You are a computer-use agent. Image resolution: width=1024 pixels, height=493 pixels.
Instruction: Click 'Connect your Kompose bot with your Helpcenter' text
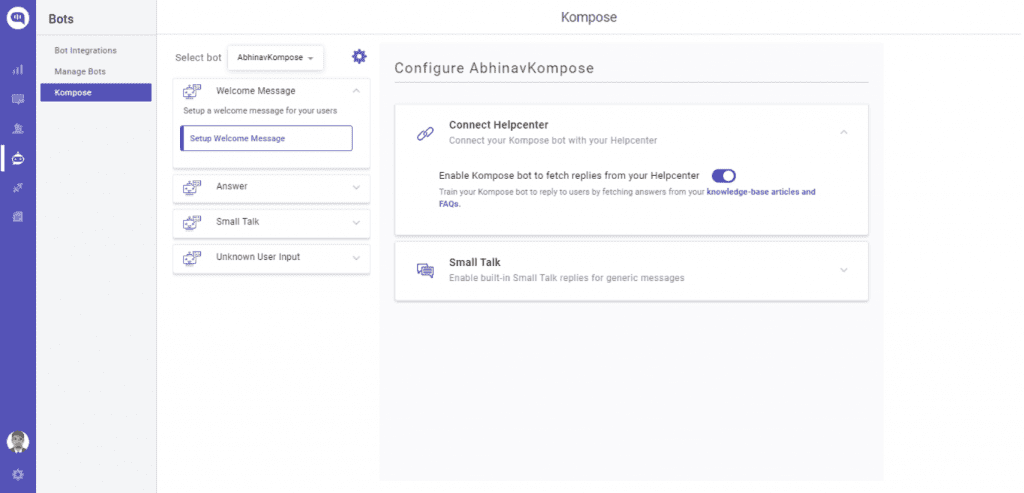point(552,140)
